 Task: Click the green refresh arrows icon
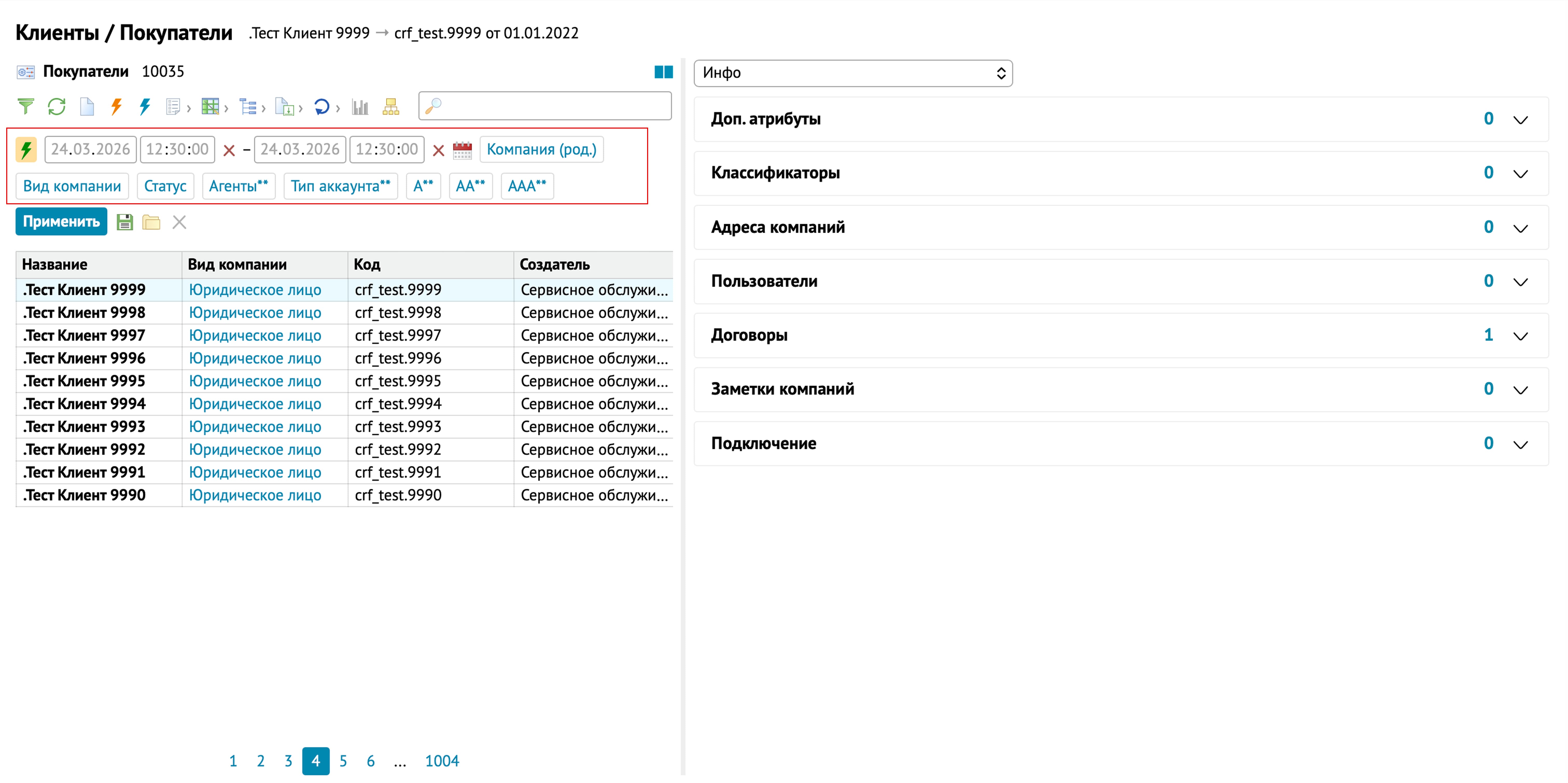click(x=57, y=107)
